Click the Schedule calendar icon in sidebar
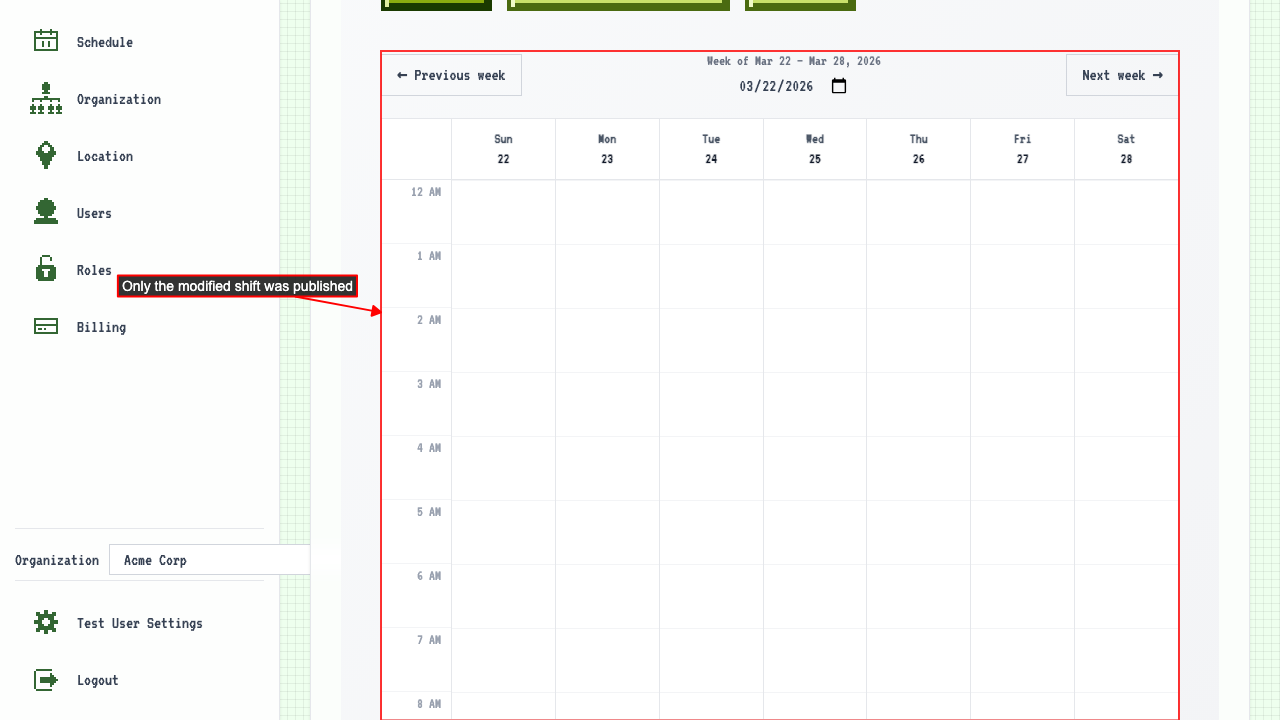The width and height of the screenshot is (1280, 720). click(46, 41)
